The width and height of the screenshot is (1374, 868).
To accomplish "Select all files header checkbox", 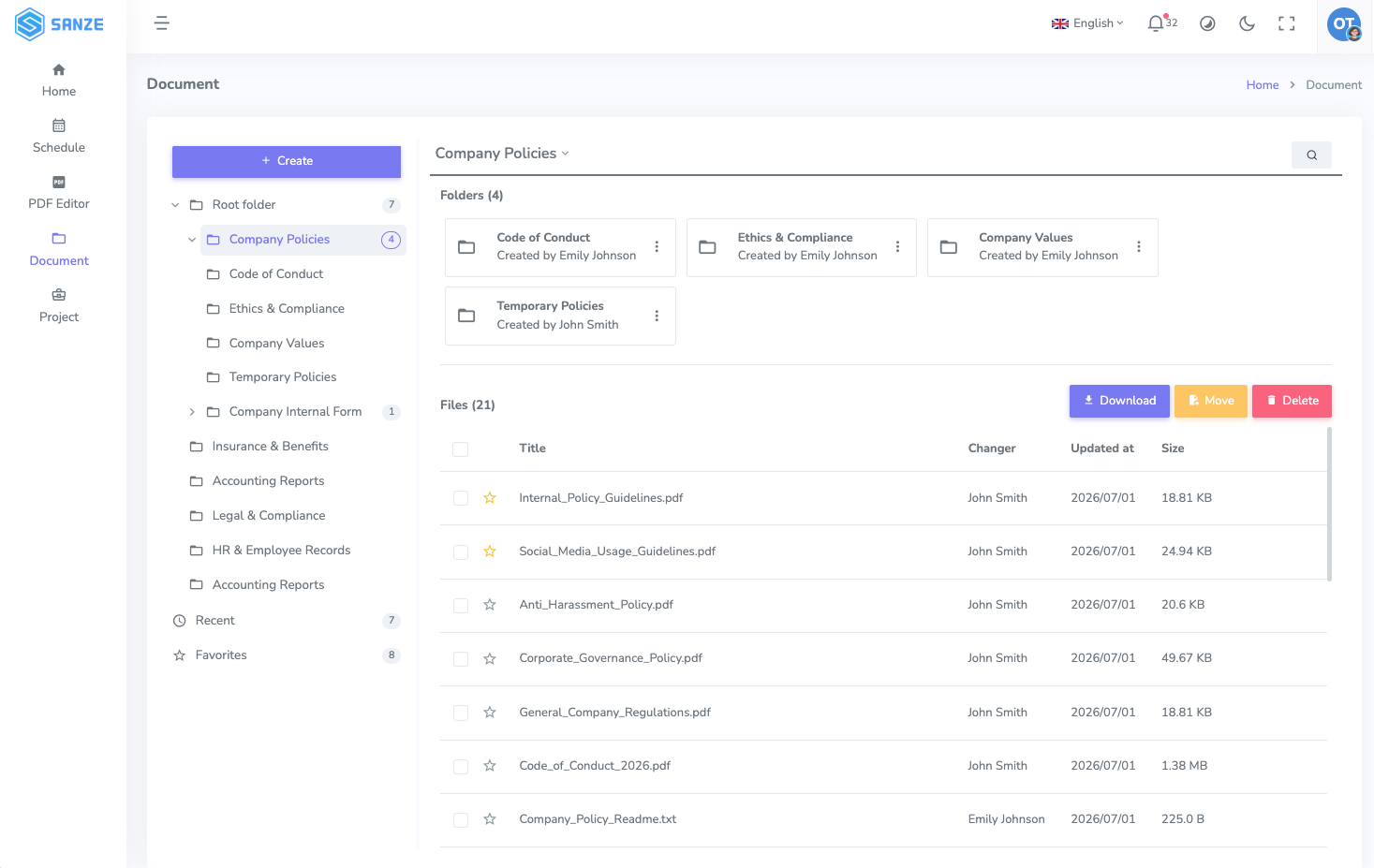I will 461,449.
